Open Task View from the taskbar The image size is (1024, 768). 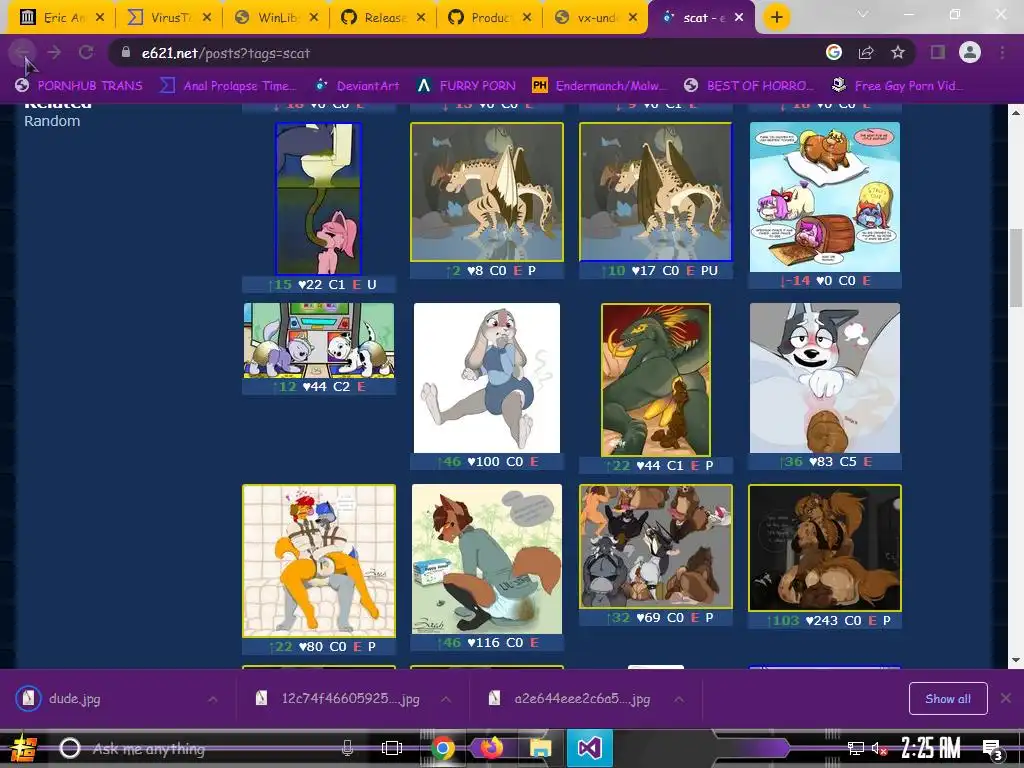tap(392, 748)
